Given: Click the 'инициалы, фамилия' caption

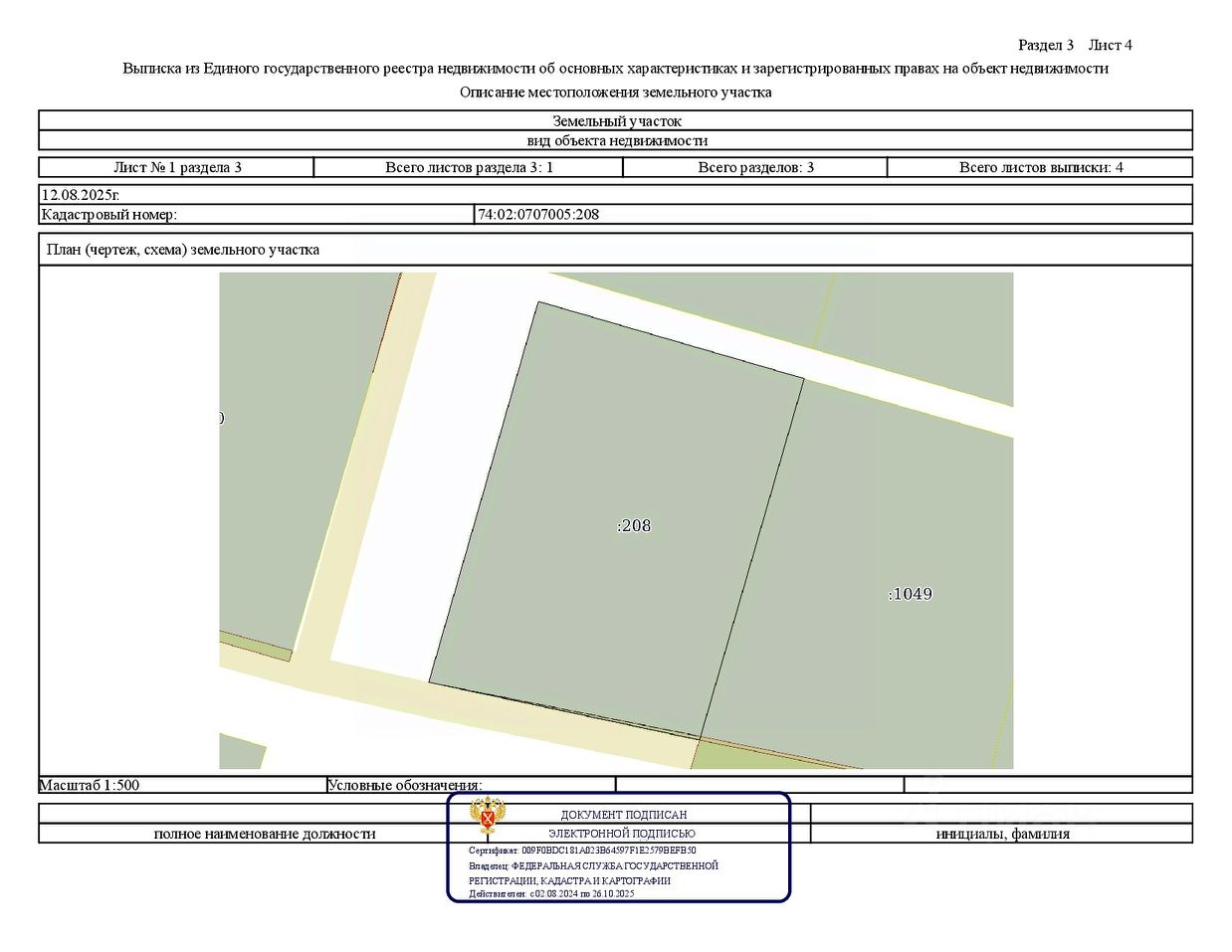Looking at the screenshot, I should (1003, 834).
